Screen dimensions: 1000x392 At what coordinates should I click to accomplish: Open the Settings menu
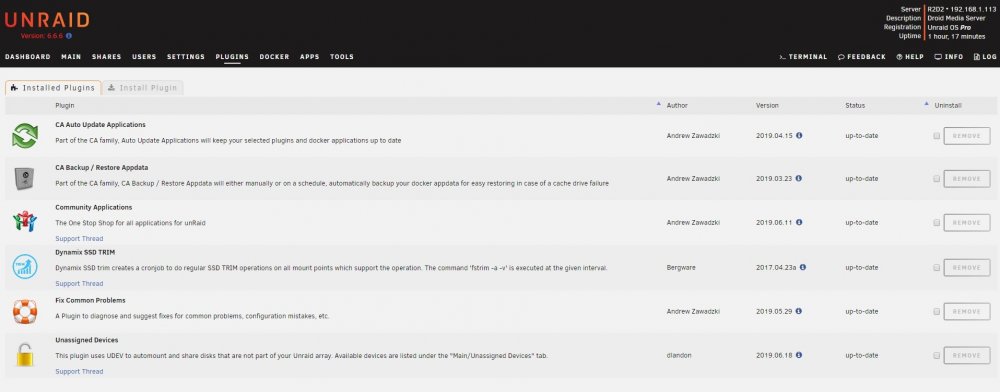(186, 57)
